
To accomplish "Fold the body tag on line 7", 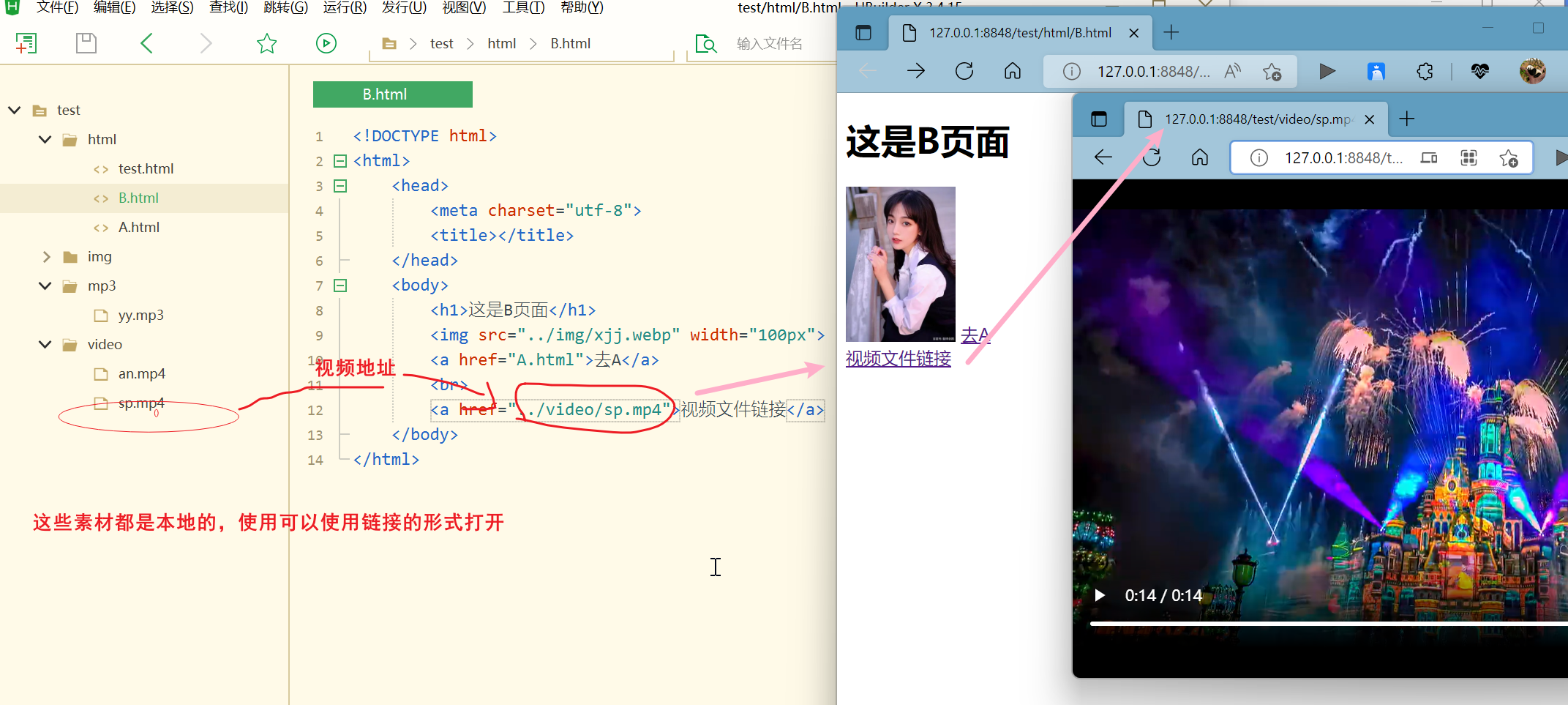I will coord(340,286).
